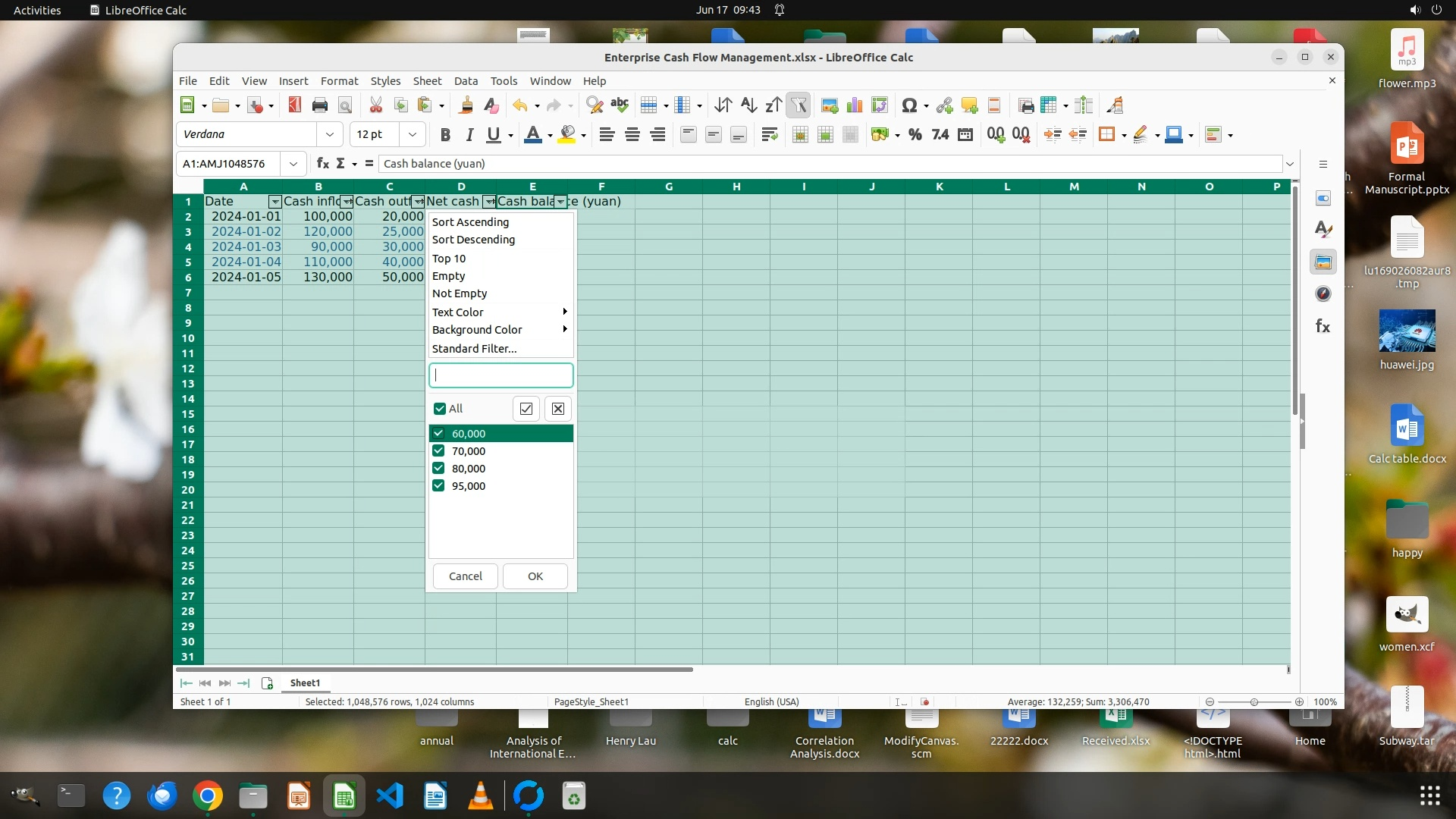Open the Data menu
This screenshot has width=1456, height=819.
(x=466, y=81)
